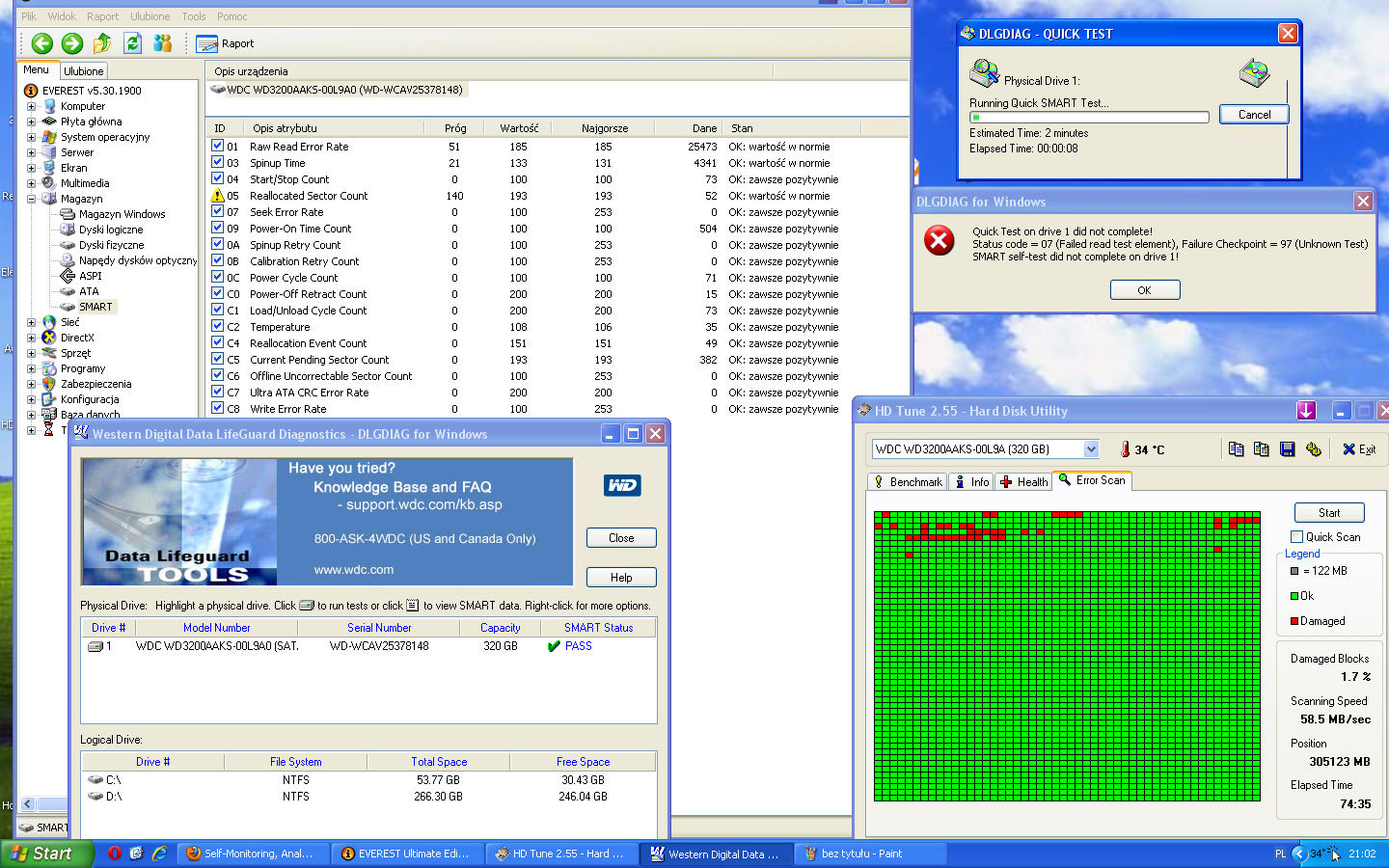
Task: Click the left arrow of EVEREST's horizontal scrollbar
Action: click(x=28, y=804)
